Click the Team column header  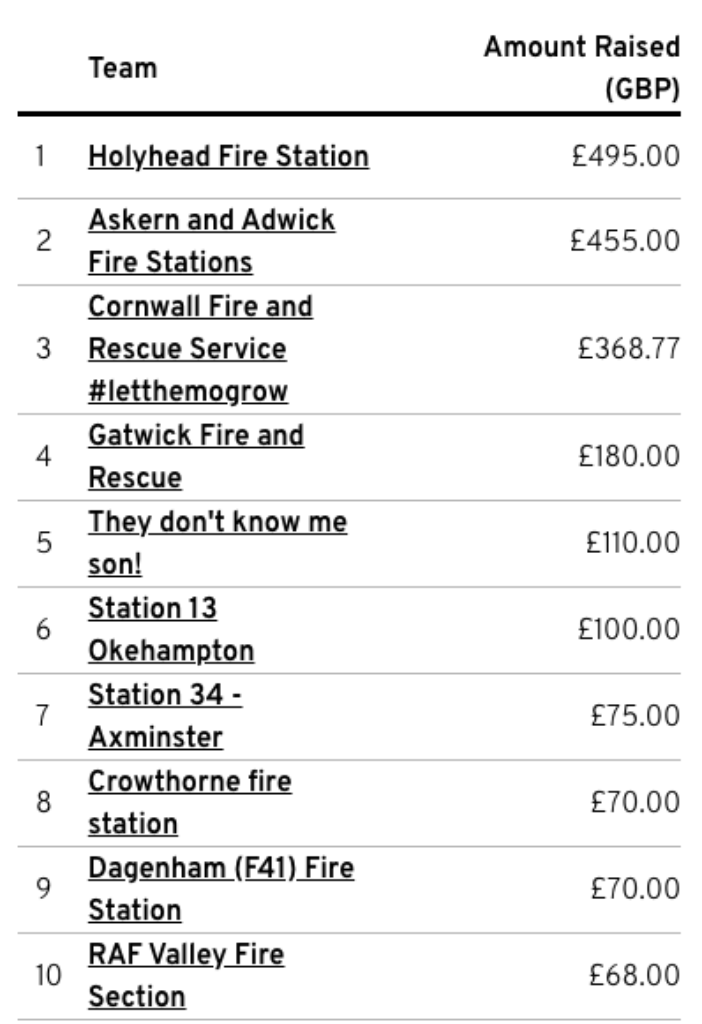pyautogui.click(x=123, y=68)
